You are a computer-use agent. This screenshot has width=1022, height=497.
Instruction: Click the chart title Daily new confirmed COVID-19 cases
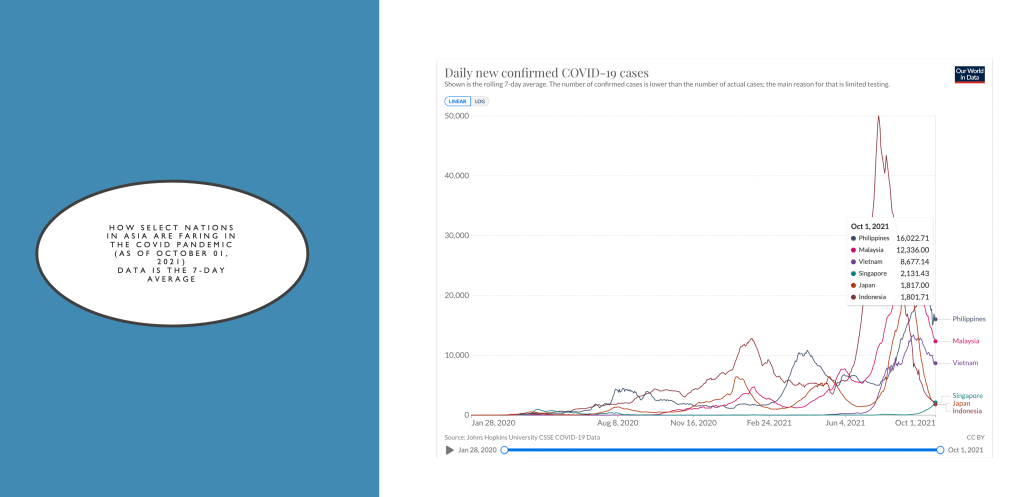(546, 72)
